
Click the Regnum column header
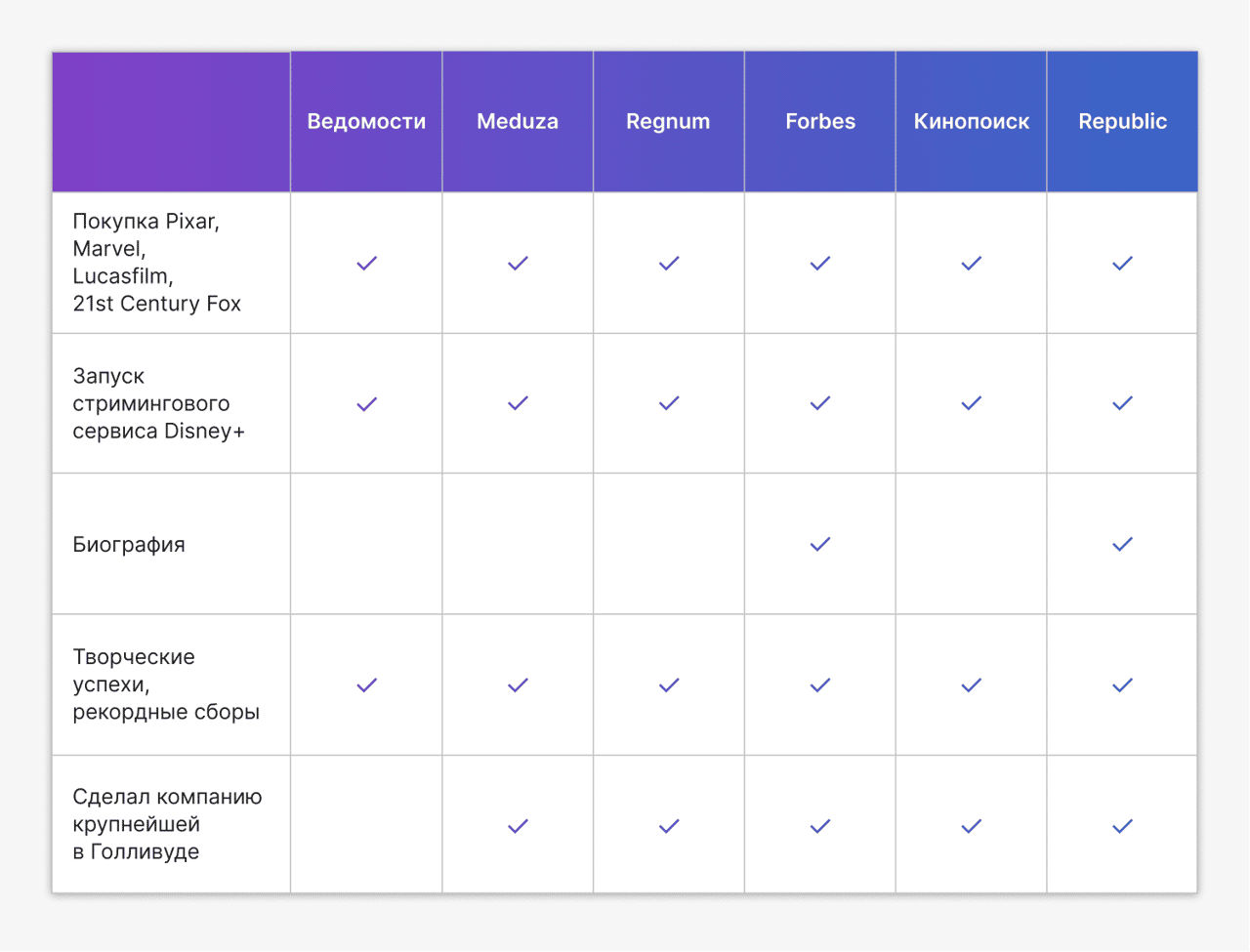coord(668,122)
